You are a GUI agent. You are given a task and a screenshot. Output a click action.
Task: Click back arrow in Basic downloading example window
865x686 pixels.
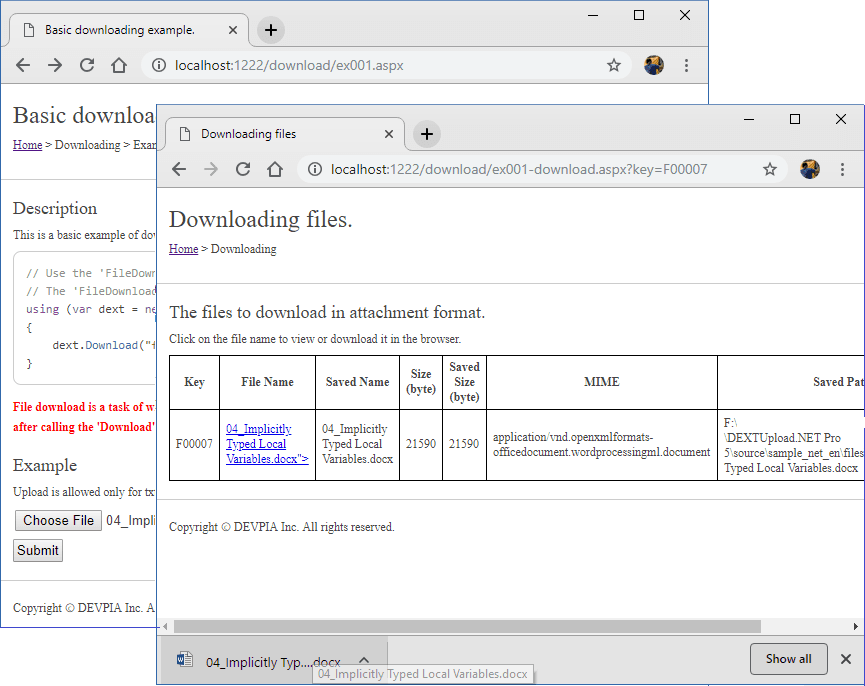(23, 66)
